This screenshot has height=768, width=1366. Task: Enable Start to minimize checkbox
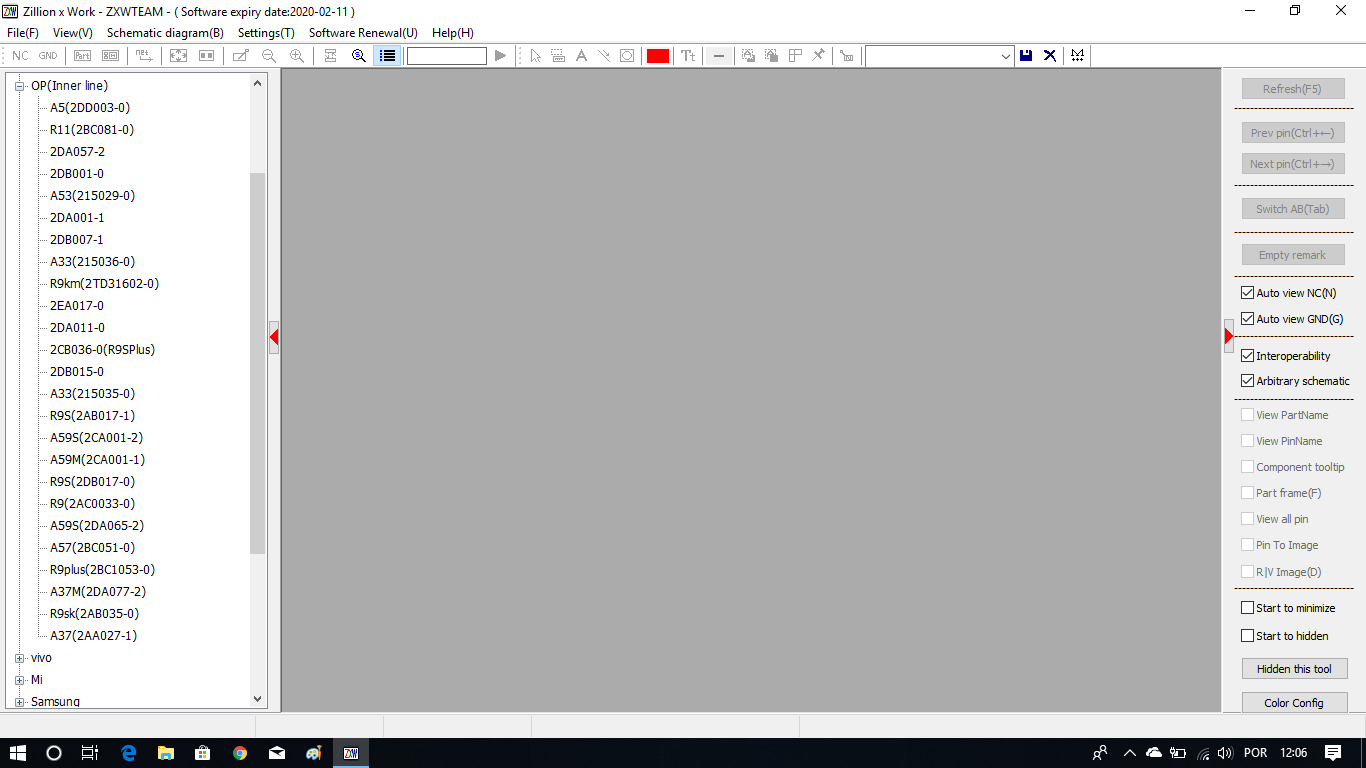click(1247, 608)
